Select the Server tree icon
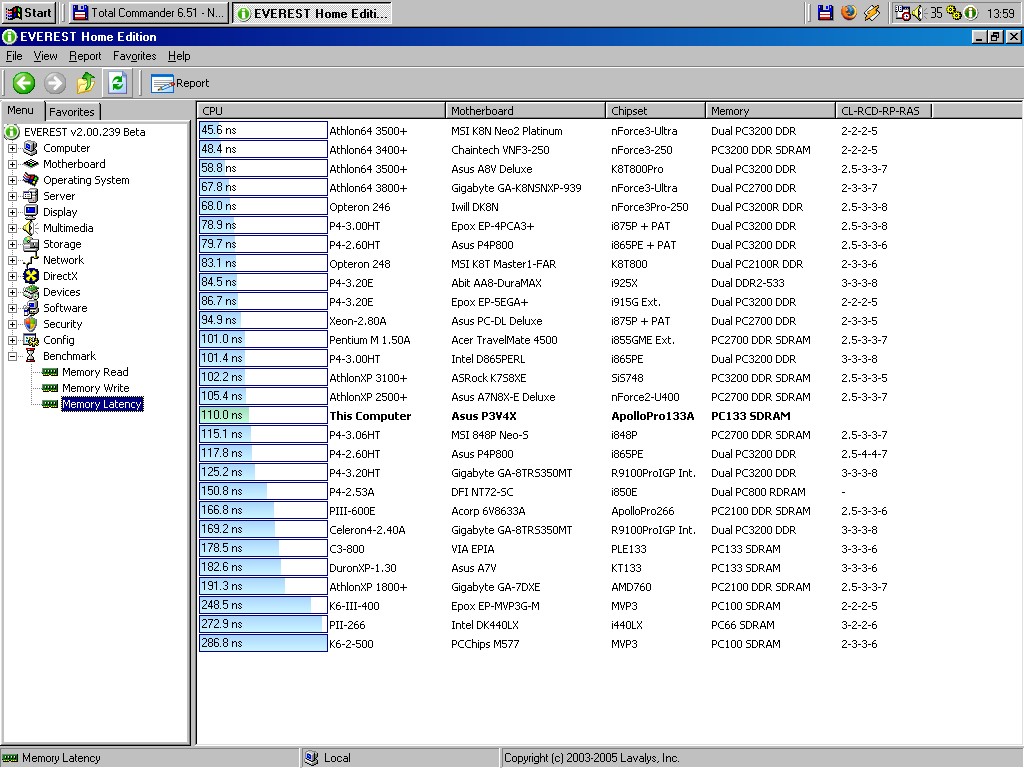 coord(30,196)
